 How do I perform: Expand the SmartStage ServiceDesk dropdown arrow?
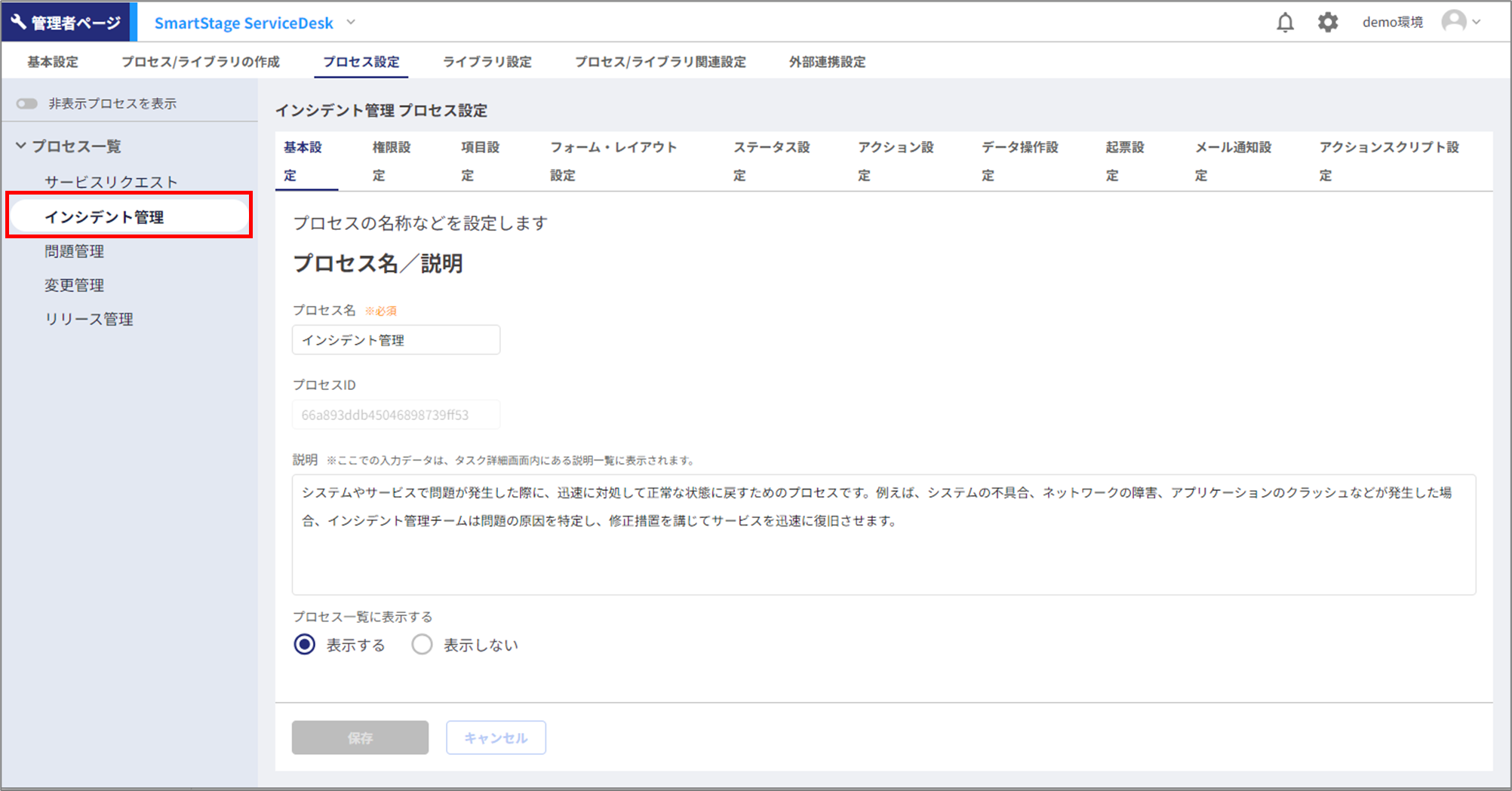tap(351, 23)
